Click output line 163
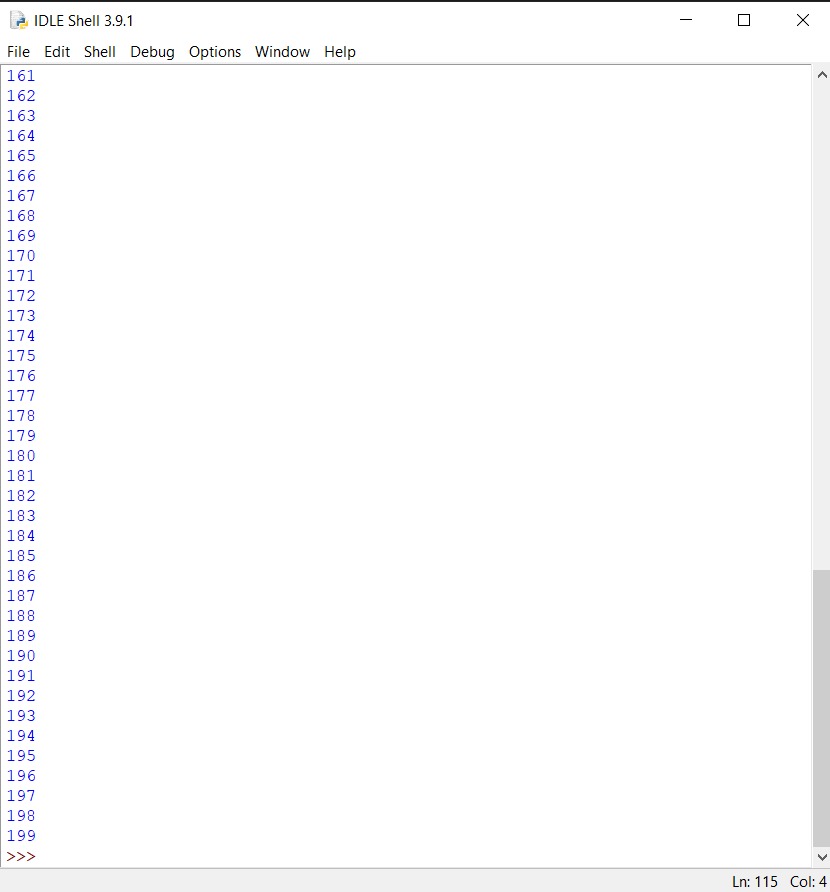This screenshot has height=892, width=830. coord(21,115)
